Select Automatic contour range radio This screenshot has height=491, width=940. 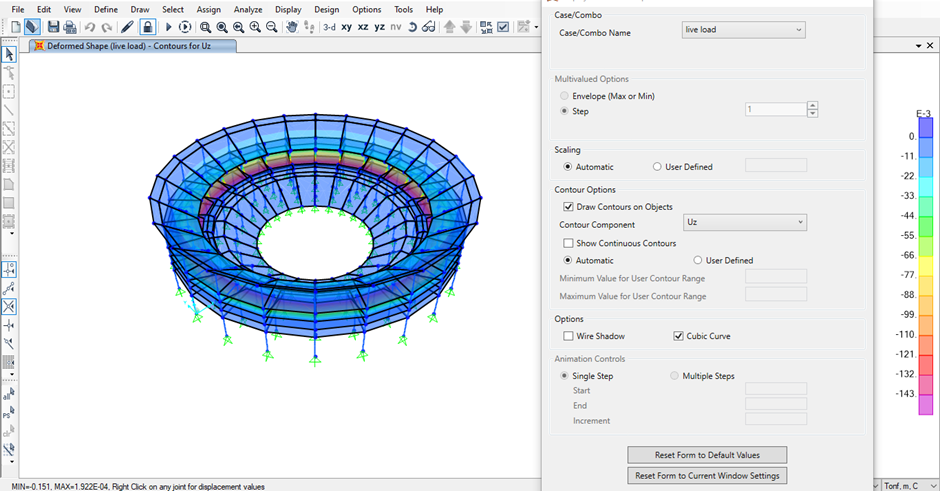coord(568,260)
